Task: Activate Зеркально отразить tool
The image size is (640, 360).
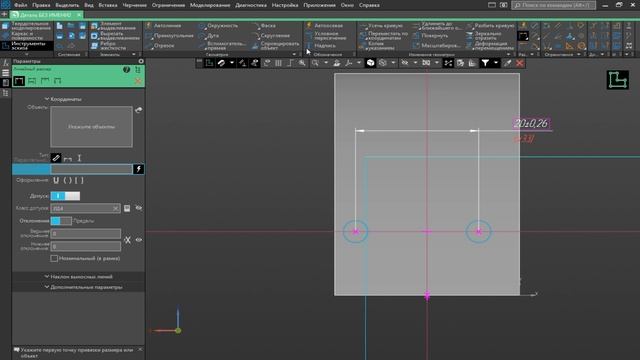Action: point(484,36)
